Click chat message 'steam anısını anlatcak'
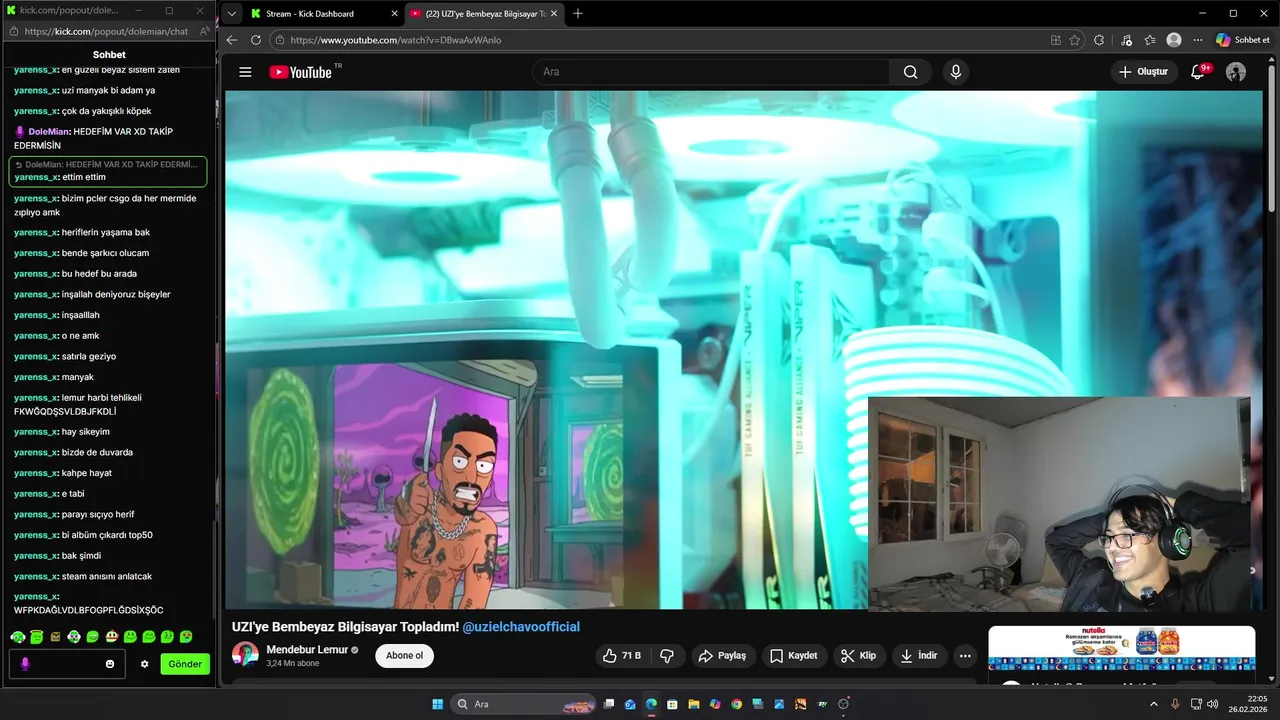The width and height of the screenshot is (1280, 720). click(107, 576)
